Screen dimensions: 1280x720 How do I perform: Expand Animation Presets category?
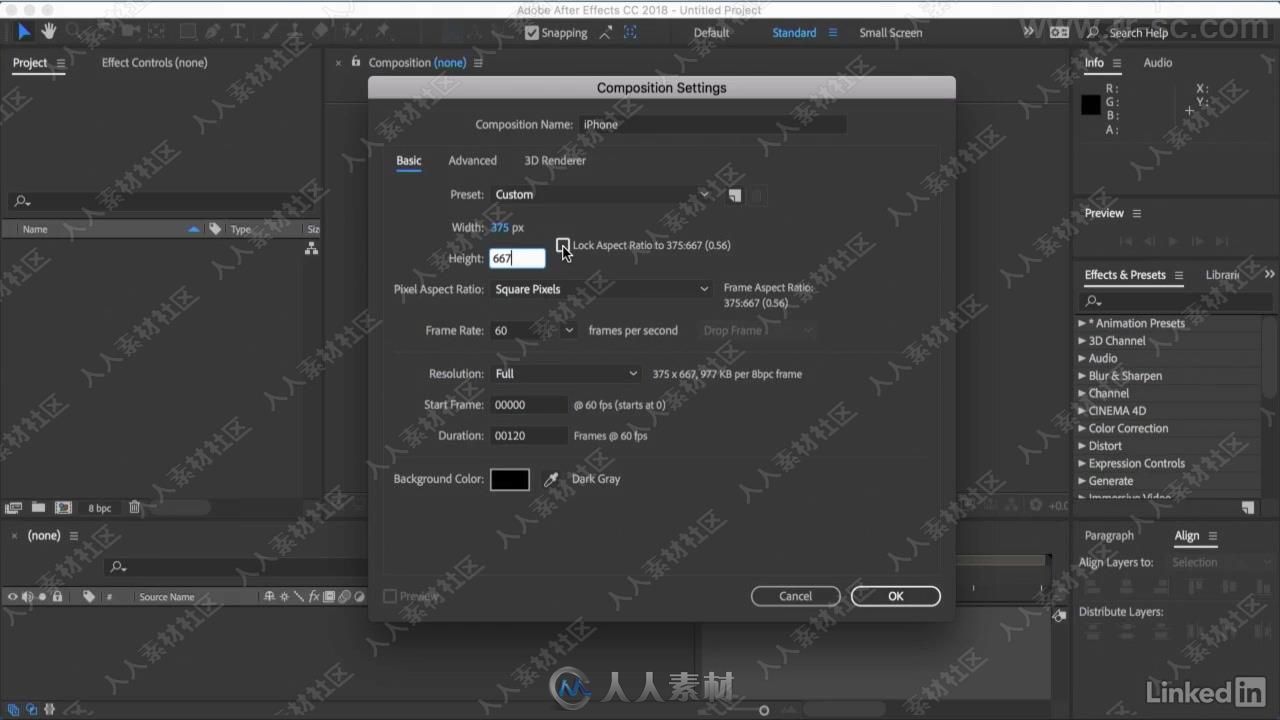(x=1082, y=323)
